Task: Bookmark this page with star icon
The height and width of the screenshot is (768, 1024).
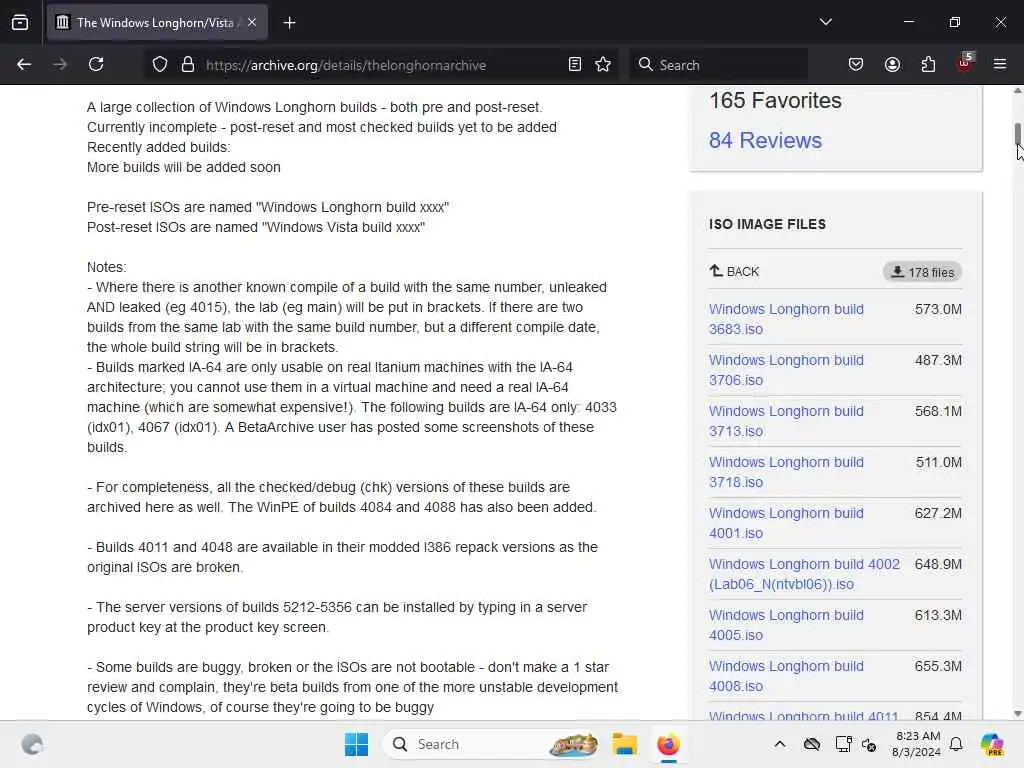Action: (x=603, y=65)
